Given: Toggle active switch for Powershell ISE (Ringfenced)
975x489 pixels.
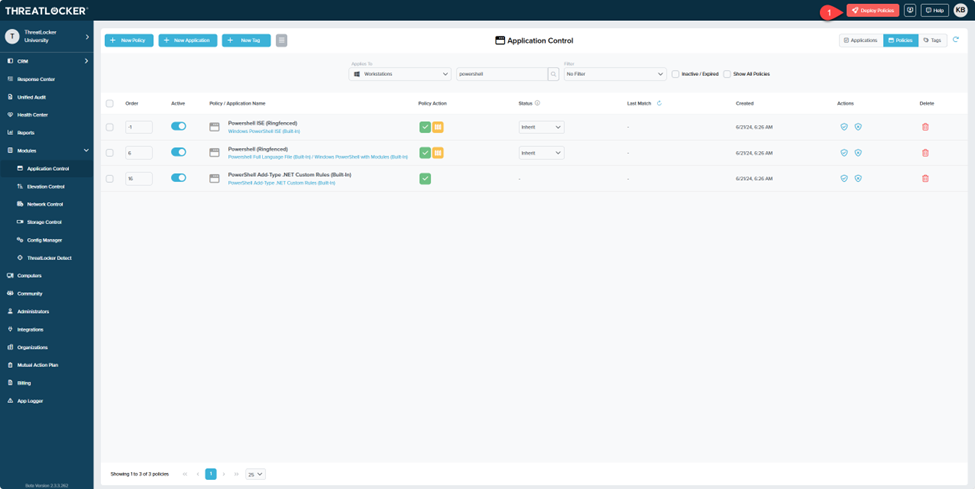Looking at the screenshot, I should click(x=178, y=126).
